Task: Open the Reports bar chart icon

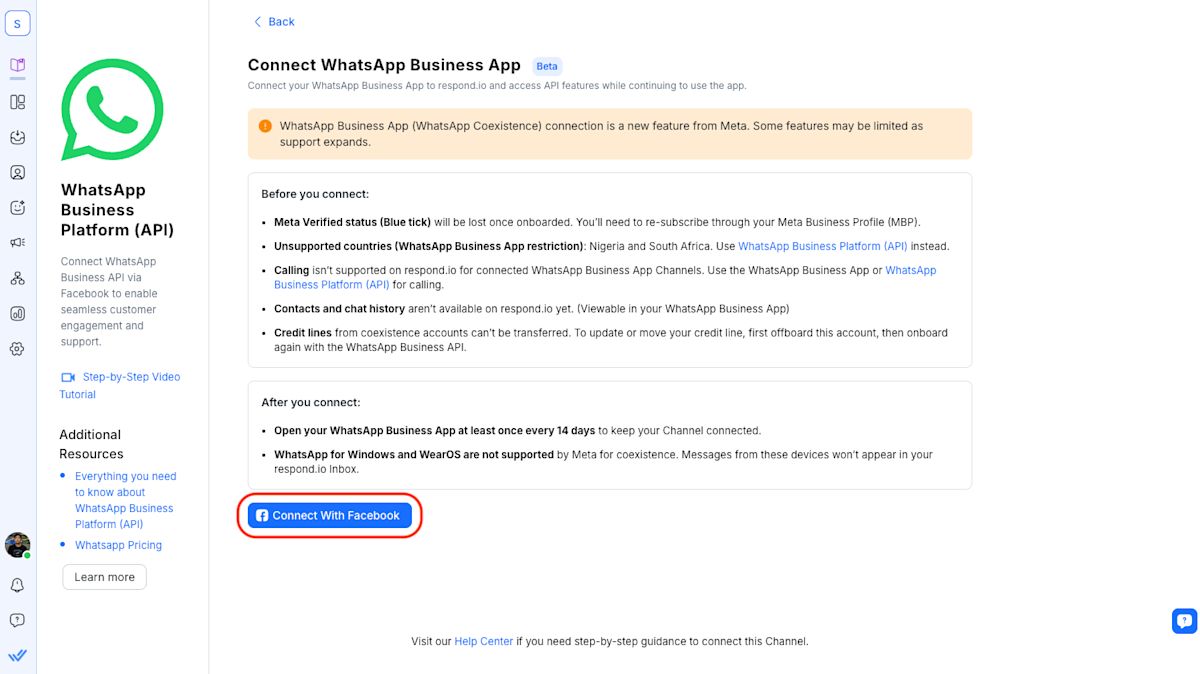Action: tap(17, 313)
